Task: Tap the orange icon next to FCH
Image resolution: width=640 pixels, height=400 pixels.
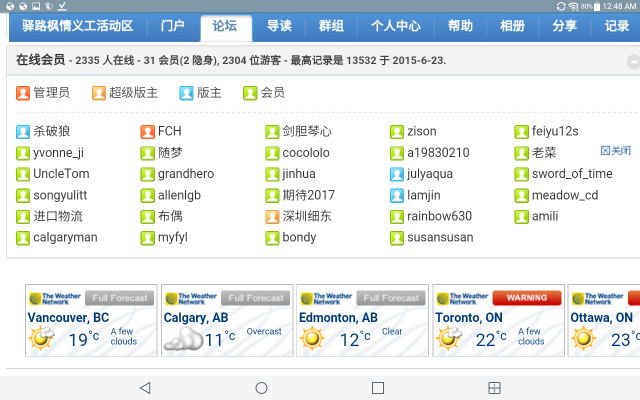Action: (148, 131)
